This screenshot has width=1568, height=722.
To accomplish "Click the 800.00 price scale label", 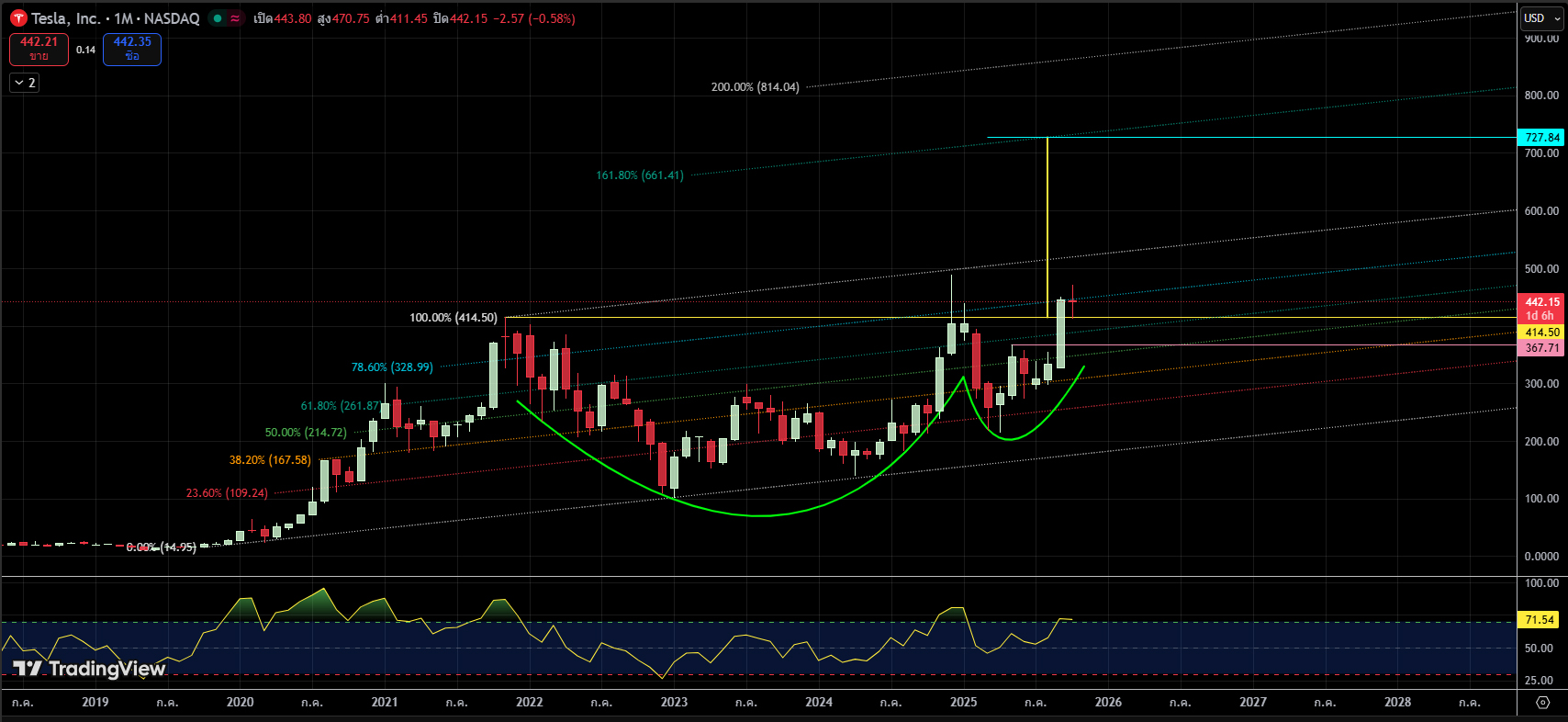I will (x=1541, y=96).
